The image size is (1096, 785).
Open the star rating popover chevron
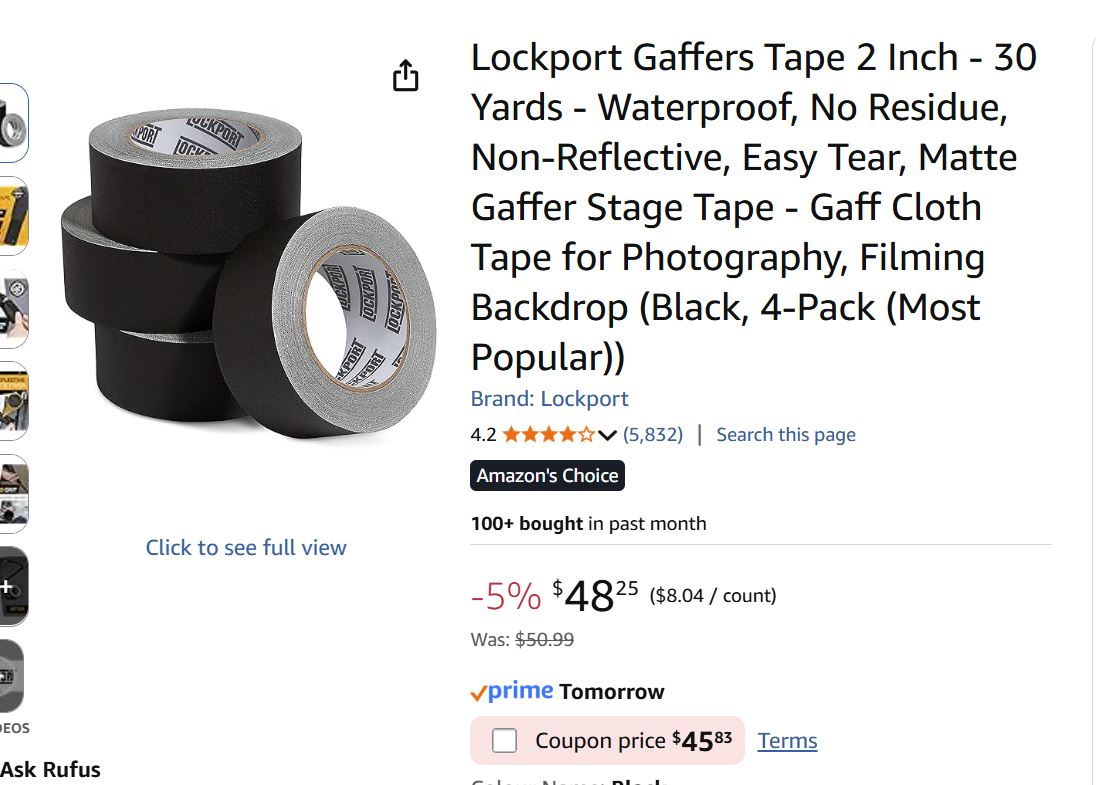[x=607, y=435]
